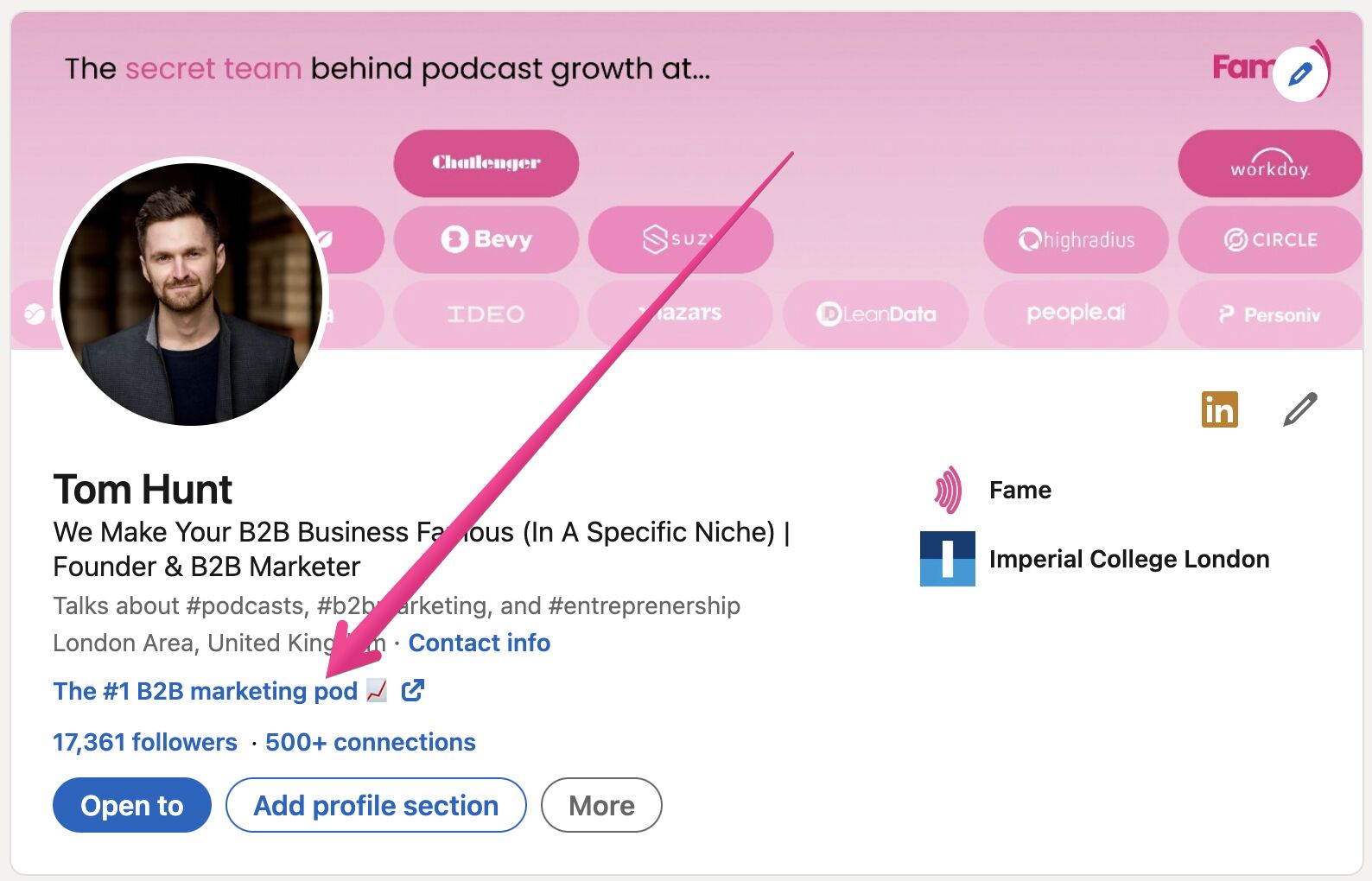Click the 'Talks about #podcasts' hashtag line
This screenshot has width=1372, height=881.
[x=397, y=605]
